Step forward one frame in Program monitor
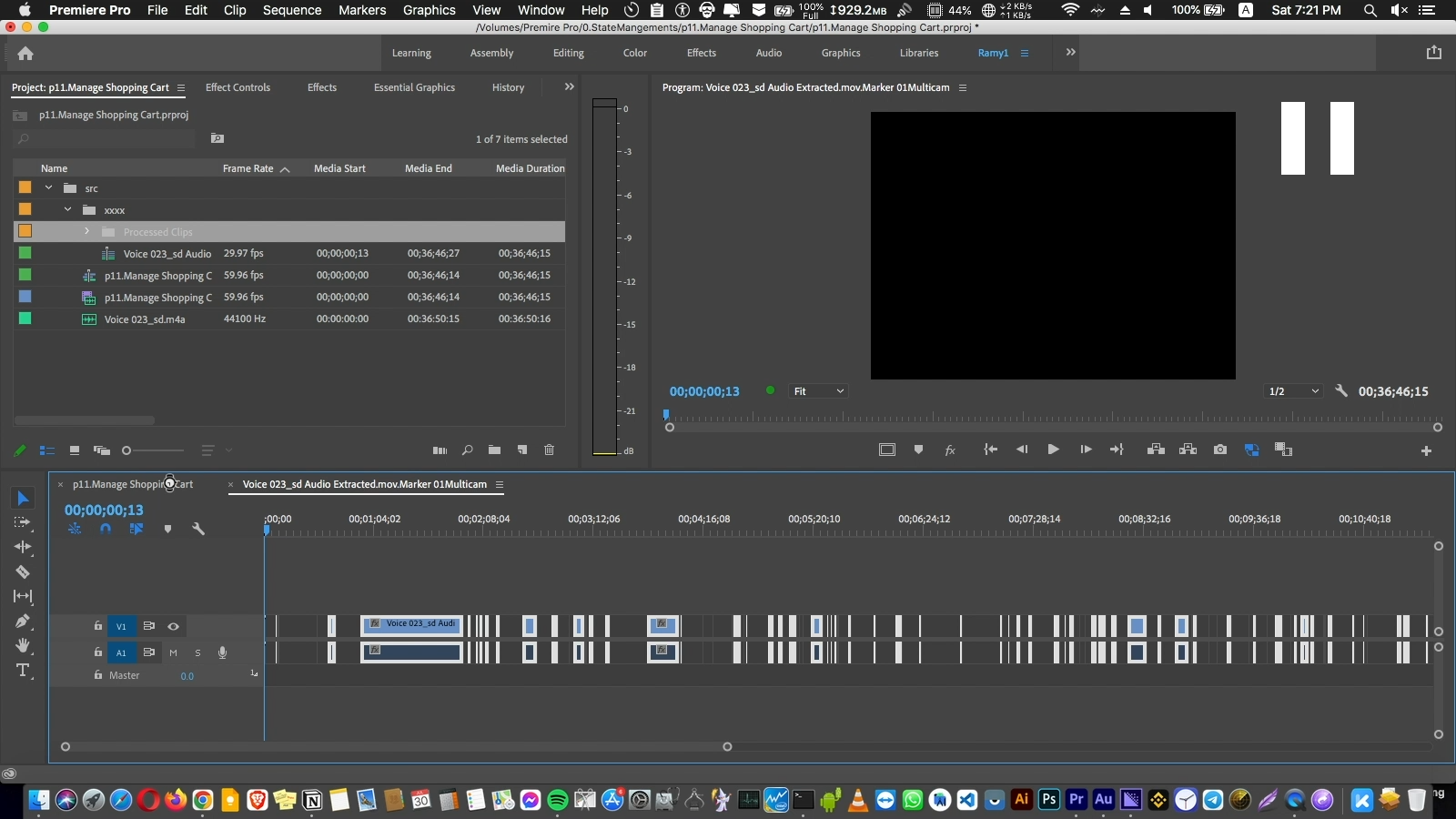1456x819 pixels. pos(1086,450)
